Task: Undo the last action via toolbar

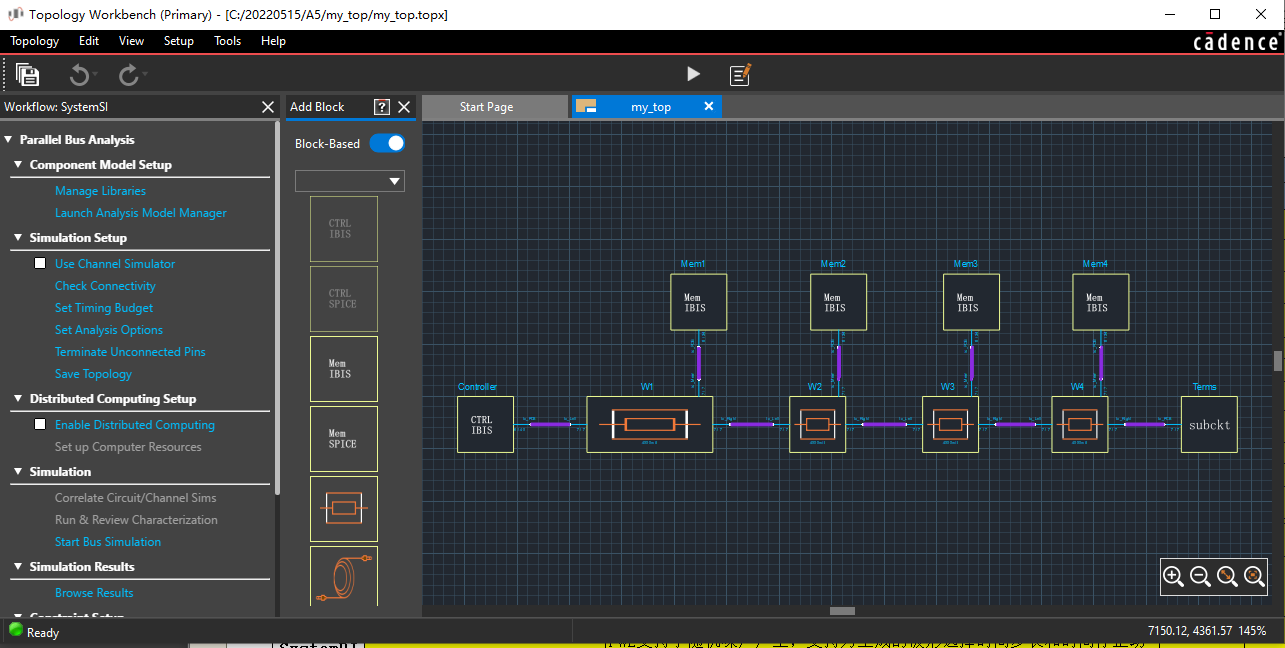Action: (x=79, y=75)
